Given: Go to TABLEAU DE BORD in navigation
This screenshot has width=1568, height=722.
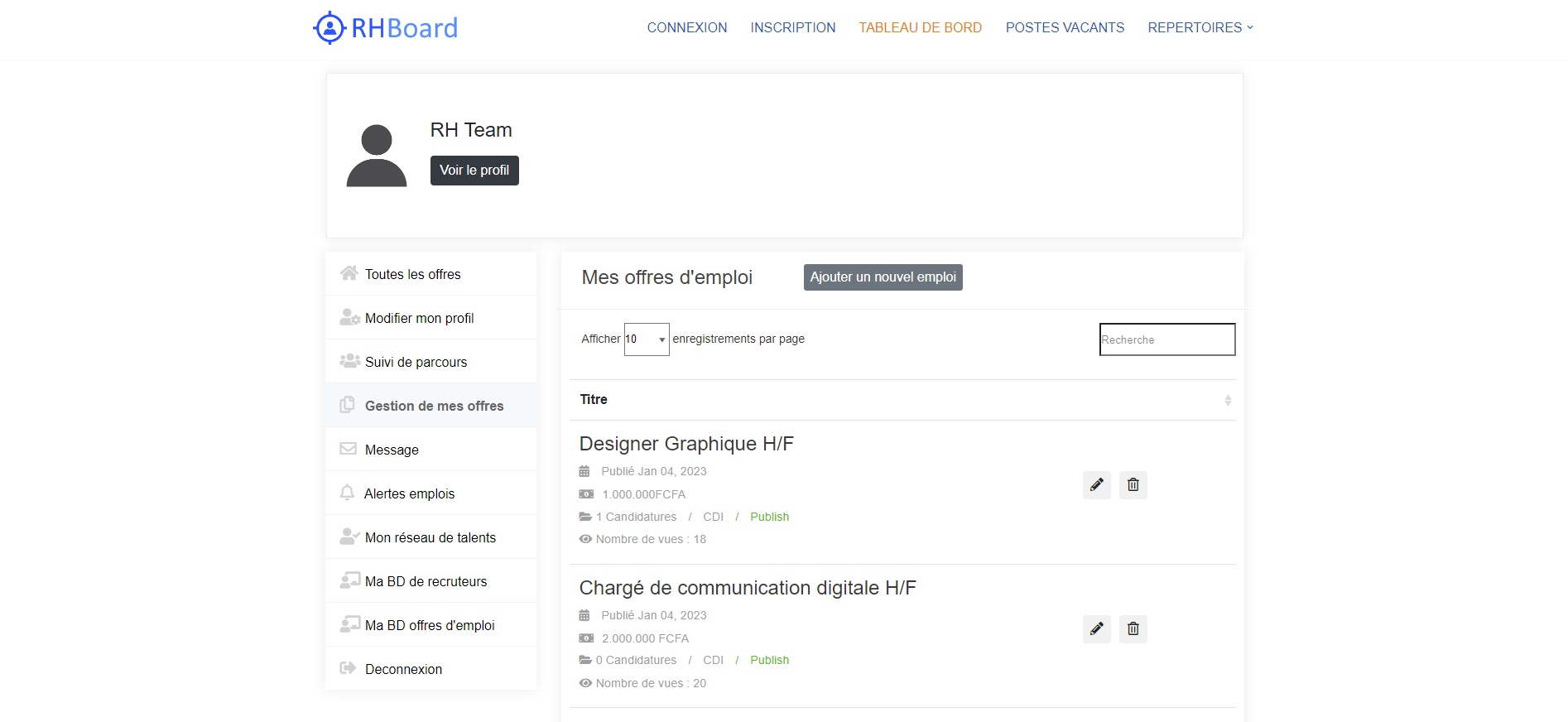Looking at the screenshot, I should pyautogui.click(x=920, y=27).
